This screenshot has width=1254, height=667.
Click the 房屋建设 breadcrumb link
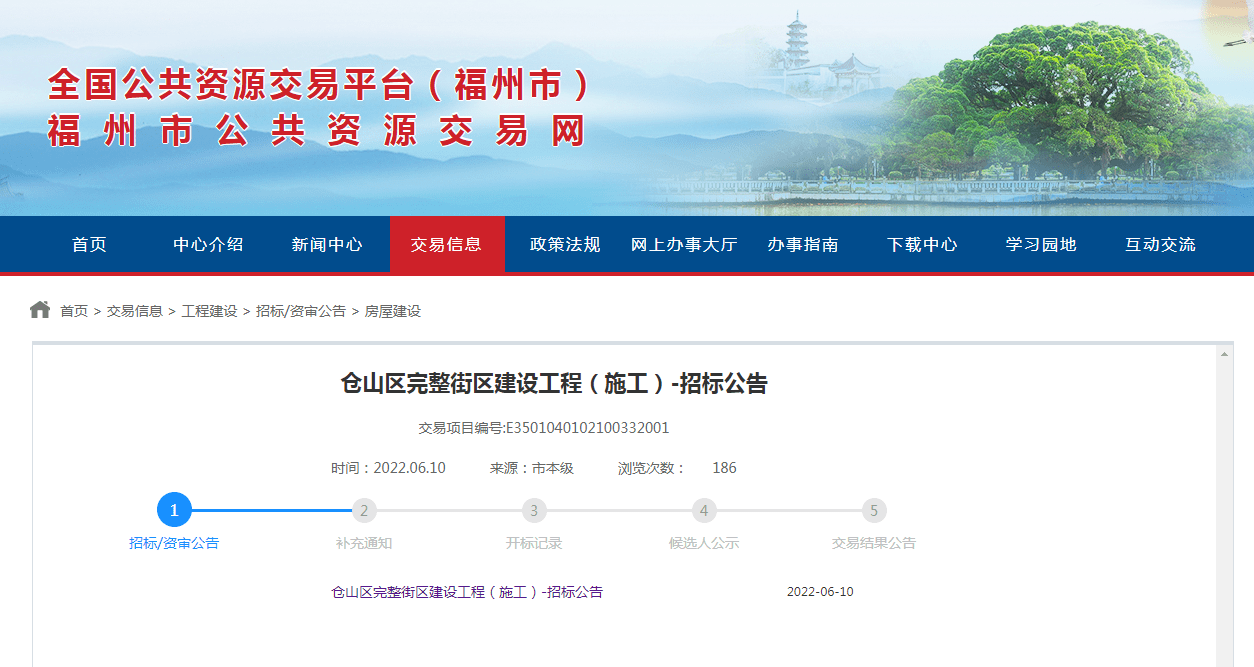[393, 311]
